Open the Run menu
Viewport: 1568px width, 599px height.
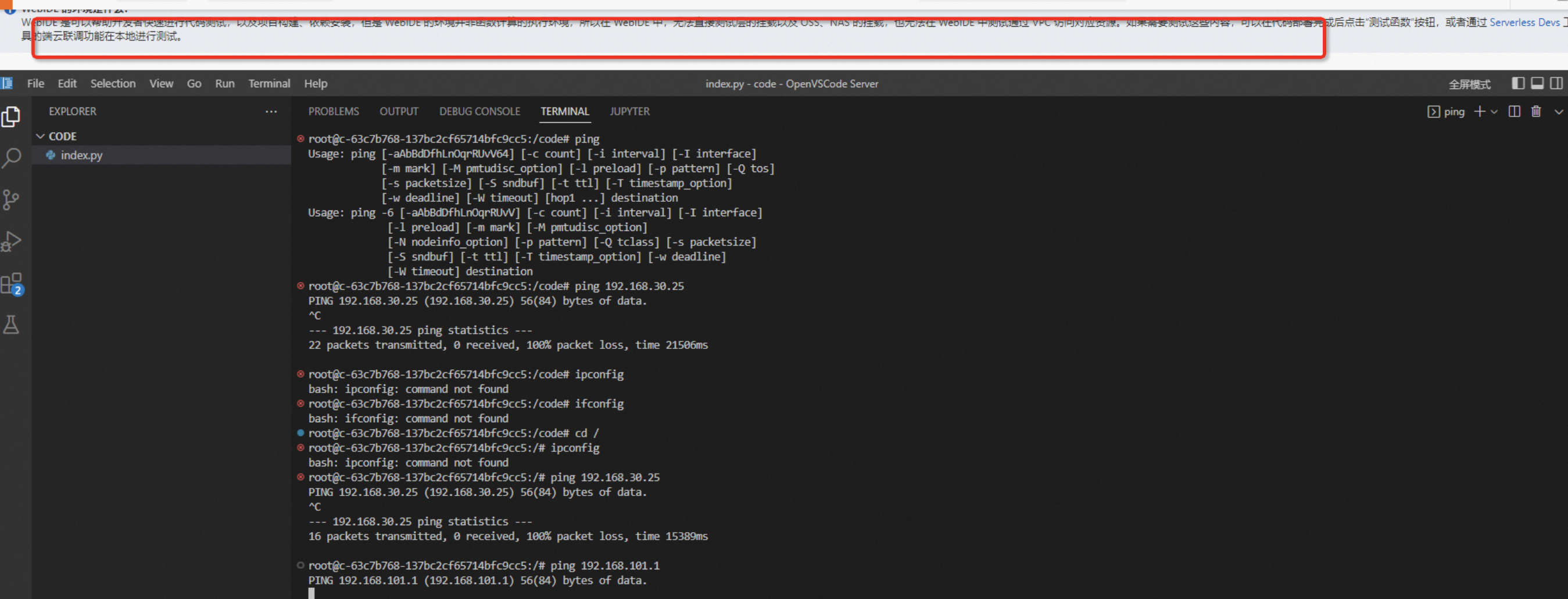point(224,84)
